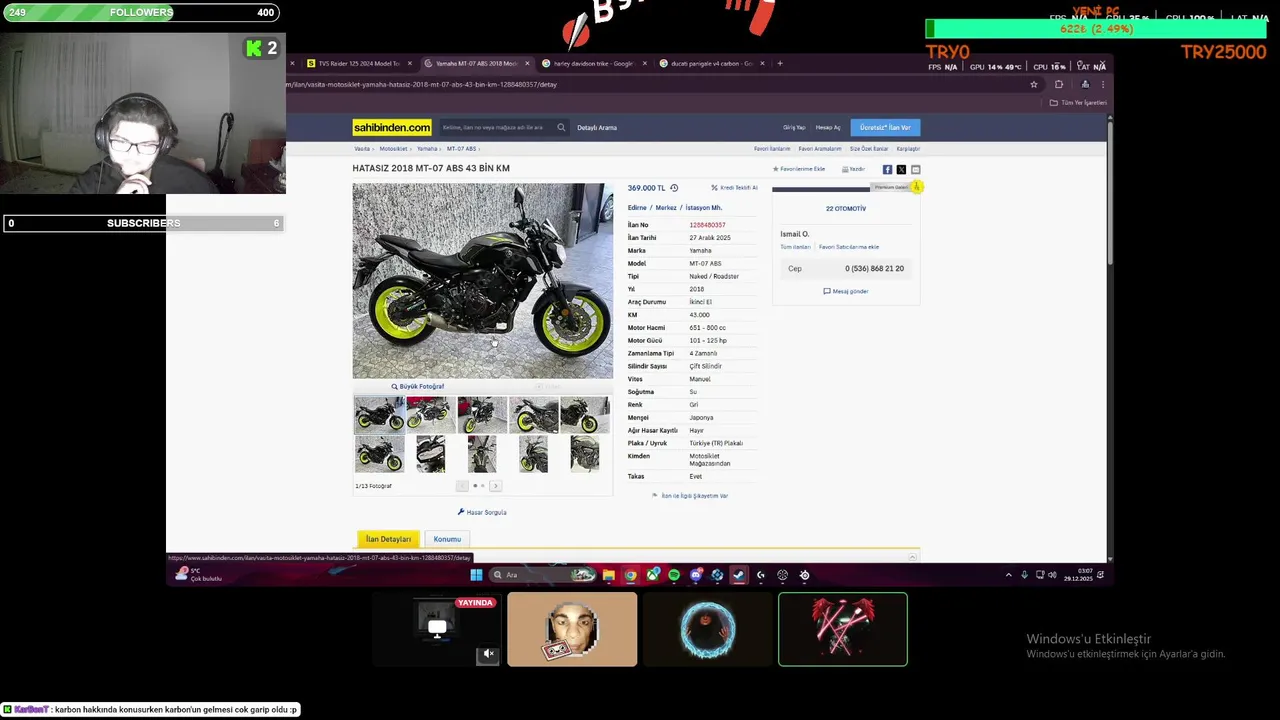The width and height of the screenshot is (1280, 720).
Task: Select the İlan Detayları tab
Action: click(388, 539)
